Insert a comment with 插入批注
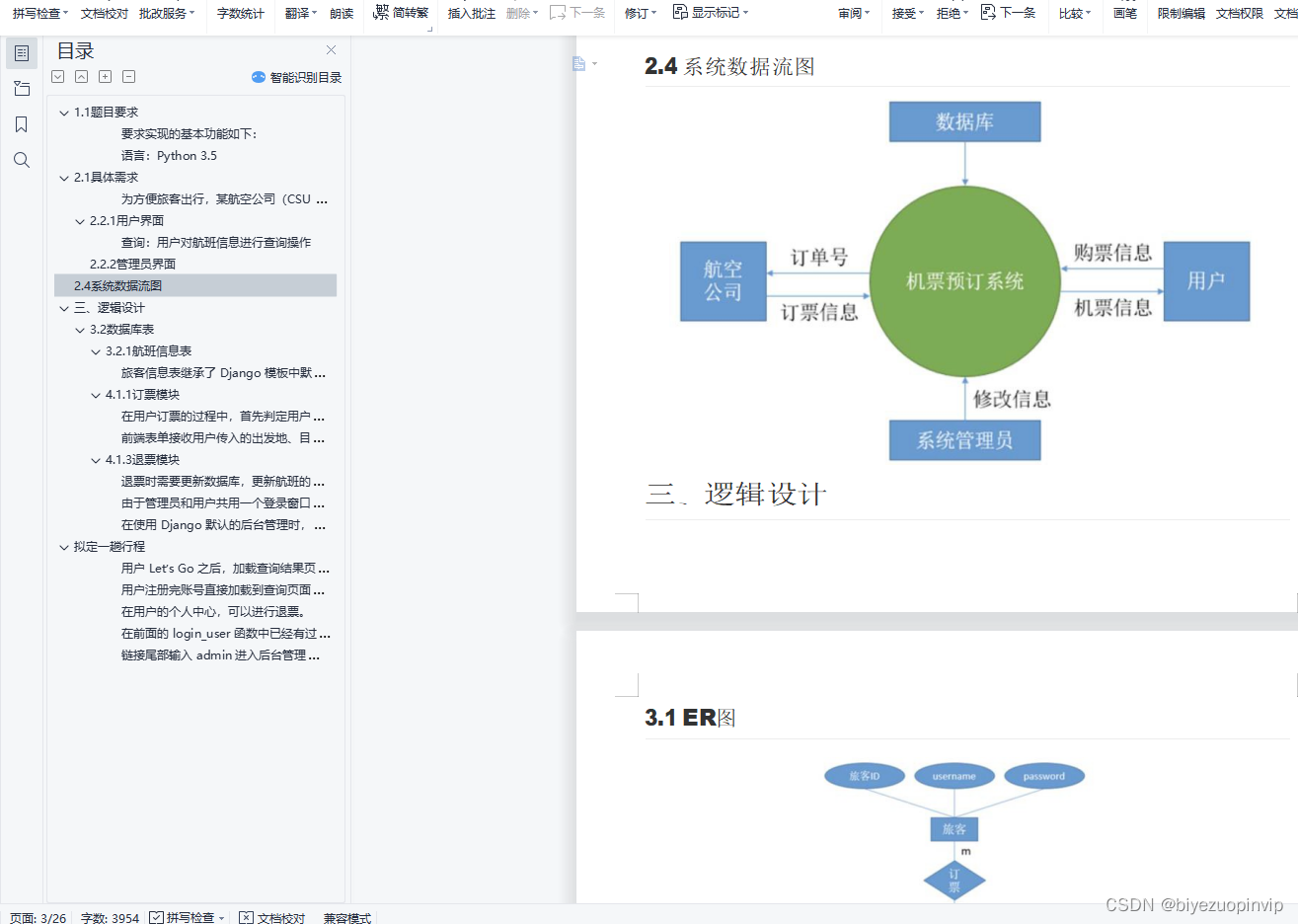 click(471, 14)
